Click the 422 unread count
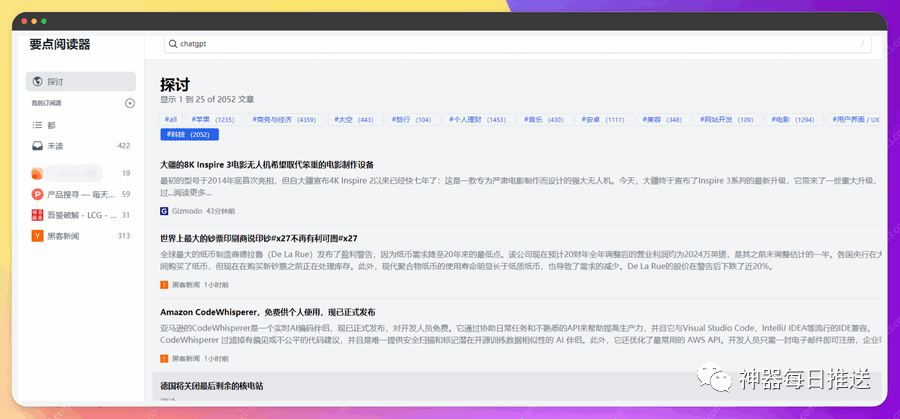The image size is (900, 419). 123,146
